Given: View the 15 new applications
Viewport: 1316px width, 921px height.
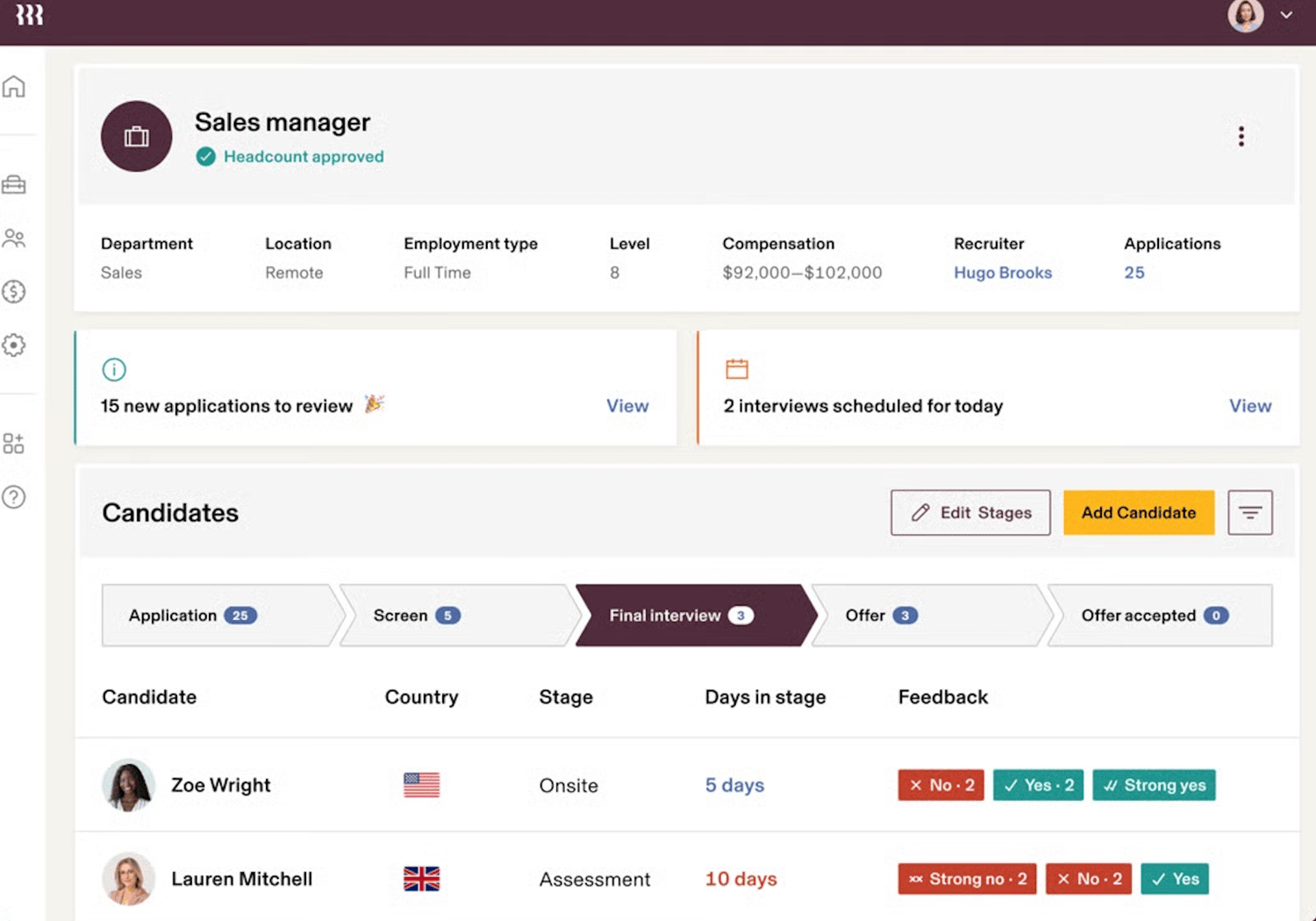Looking at the screenshot, I should pyautogui.click(x=627, y=406).
